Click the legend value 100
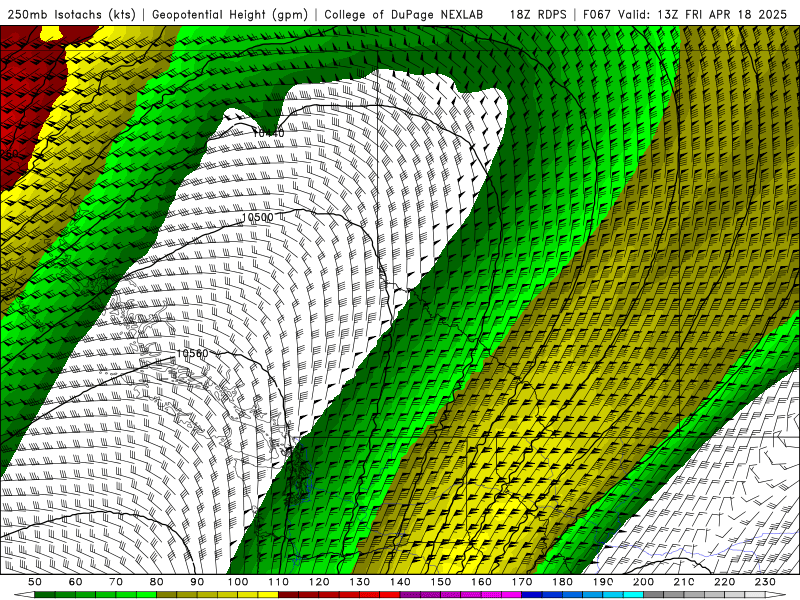 (x=238, y=582)
